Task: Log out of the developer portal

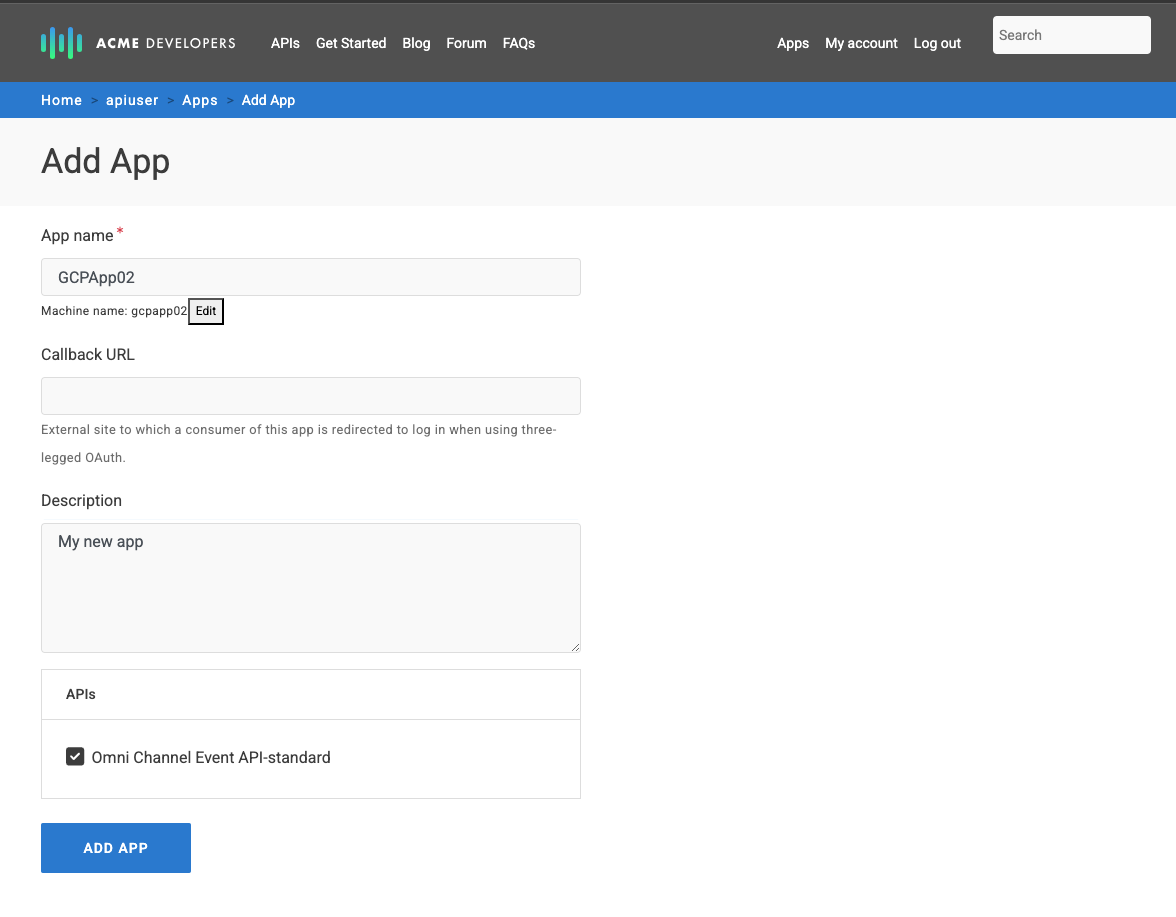Action: (936, 43)
